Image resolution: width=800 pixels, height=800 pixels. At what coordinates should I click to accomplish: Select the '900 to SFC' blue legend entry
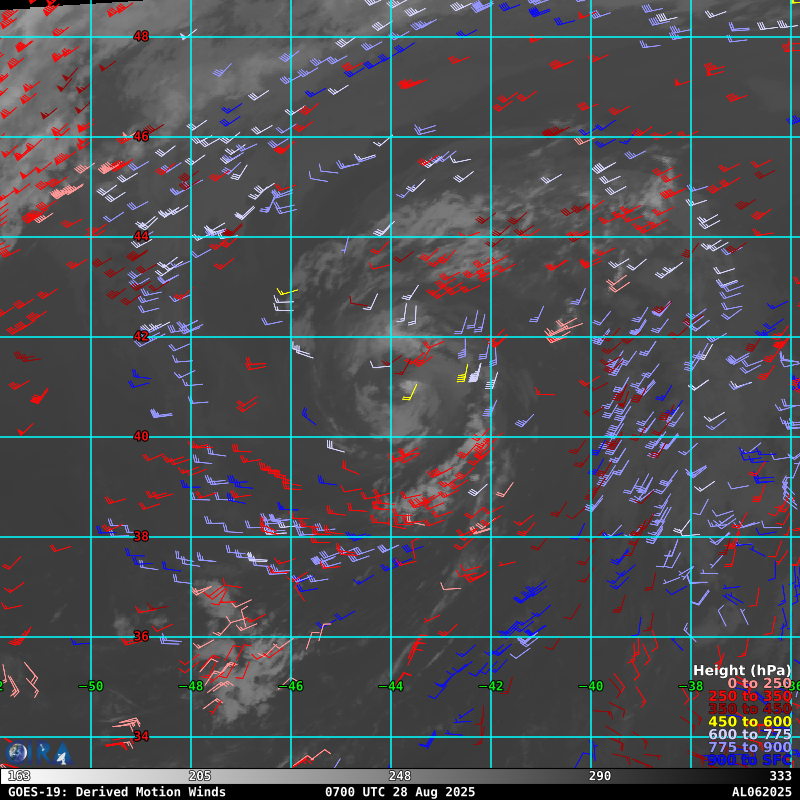pyautogui.click(x=749, y=761)
